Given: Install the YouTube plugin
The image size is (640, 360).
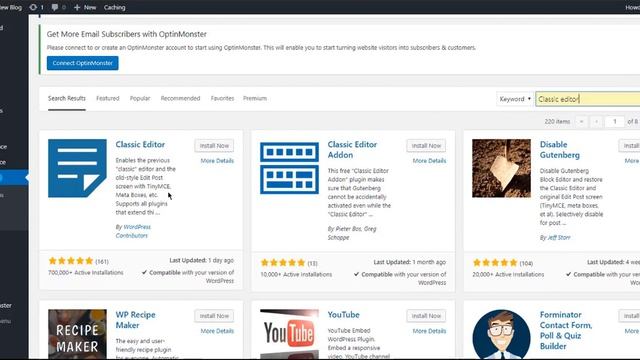Looking at the screenshot, I should pyautogui.click(x=426, y=316).
